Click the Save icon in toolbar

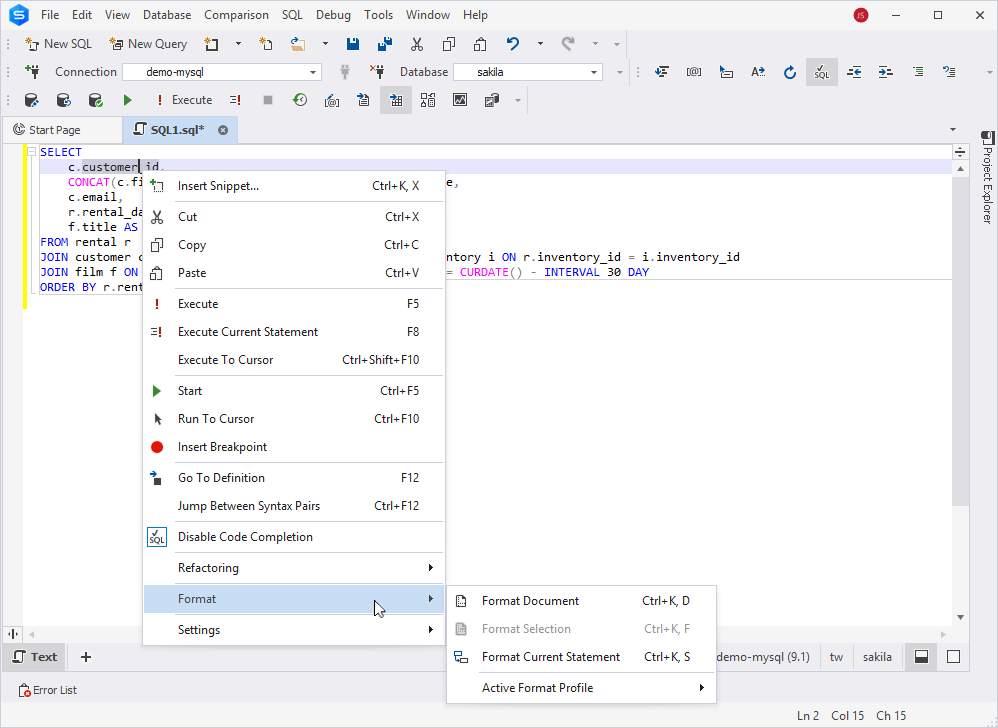353,44
